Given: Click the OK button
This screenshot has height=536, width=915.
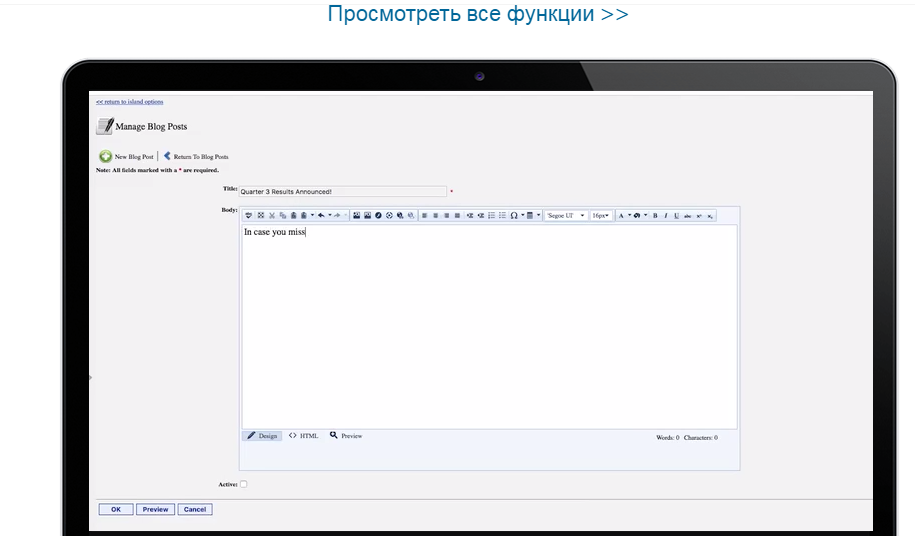Looking at the screenshot, I should click(x=116, y=509).
